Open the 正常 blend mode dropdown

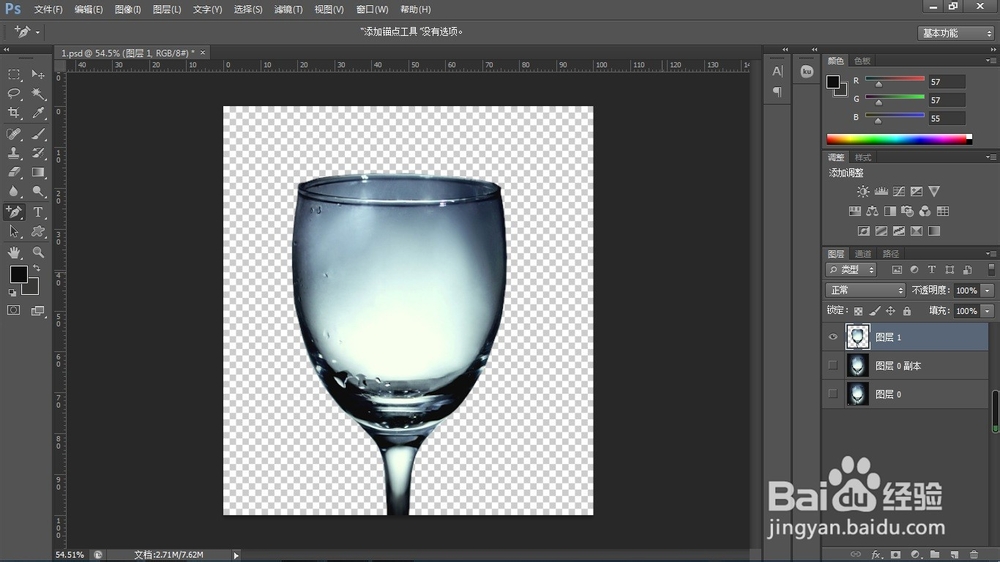[865, 290]
